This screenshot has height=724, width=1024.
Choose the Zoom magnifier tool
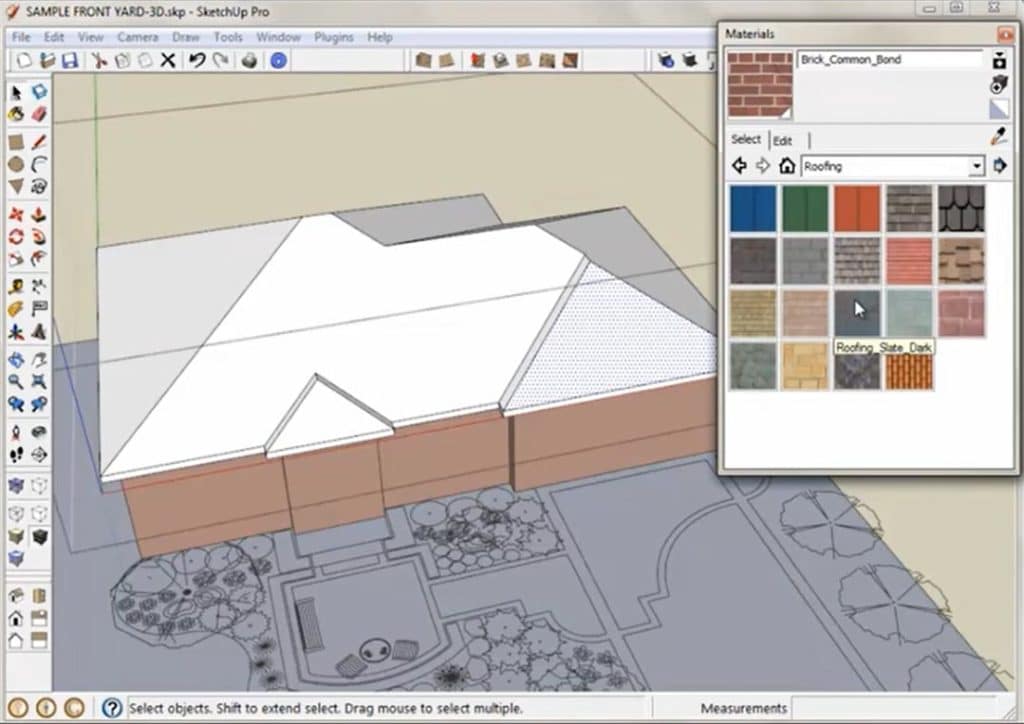pyautogui.click(x=16, y=382)
